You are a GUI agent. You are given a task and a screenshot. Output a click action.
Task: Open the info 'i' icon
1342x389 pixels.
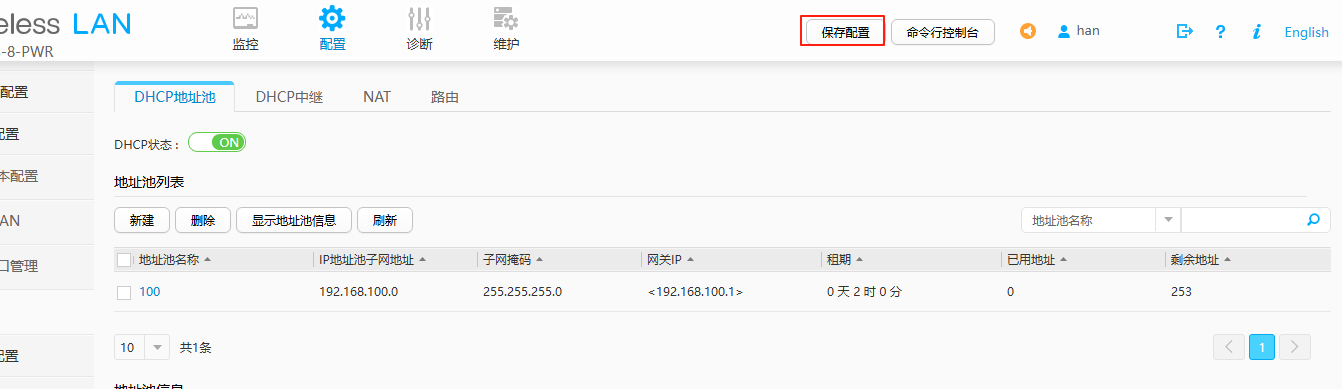(x=1256, y=32)
